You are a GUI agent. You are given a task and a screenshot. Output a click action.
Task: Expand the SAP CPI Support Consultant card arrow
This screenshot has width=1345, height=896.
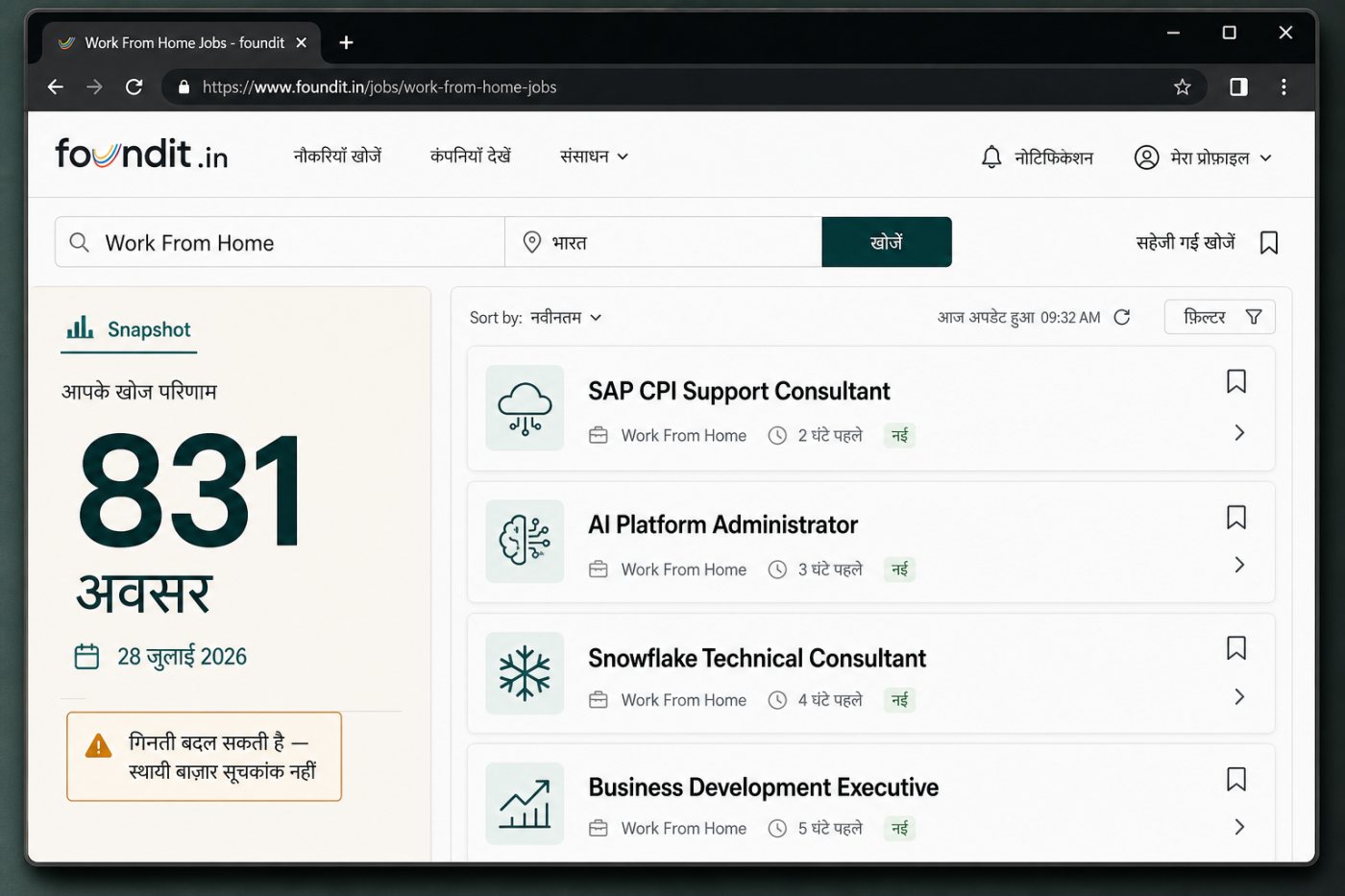(x=1239, y=432)
